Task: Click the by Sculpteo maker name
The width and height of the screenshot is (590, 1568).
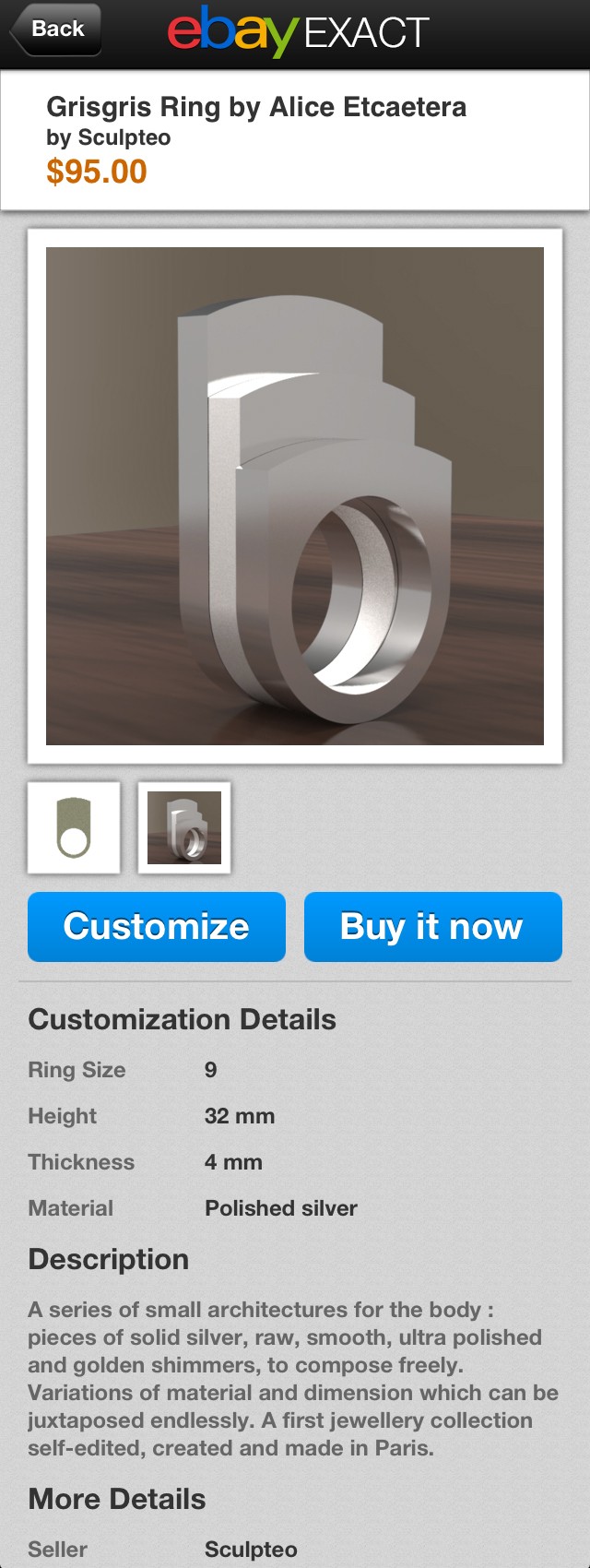Action: coord(109,138)
